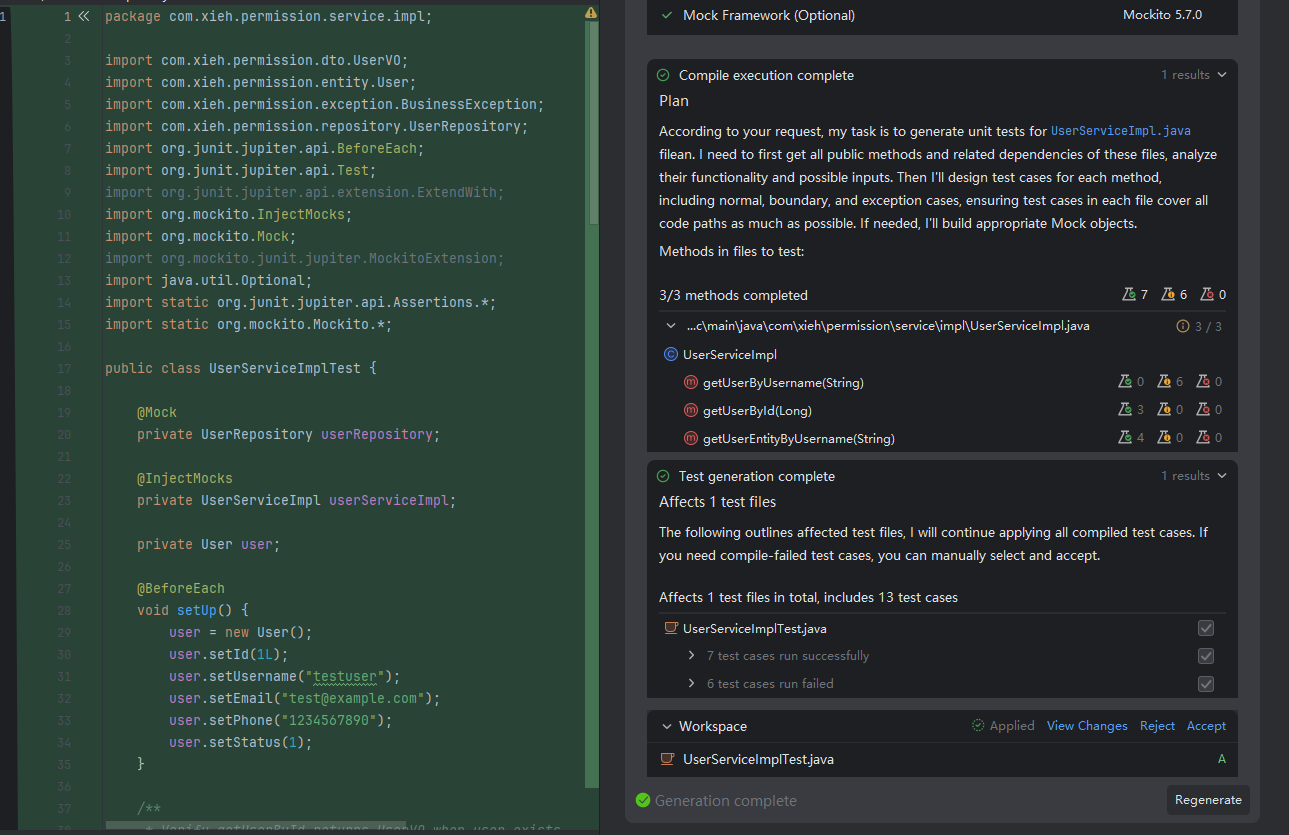The width and height of the screenshot is (1289, 835).
Task: Click the info icon beside 3 / 3
Action: coord(1183,326)
